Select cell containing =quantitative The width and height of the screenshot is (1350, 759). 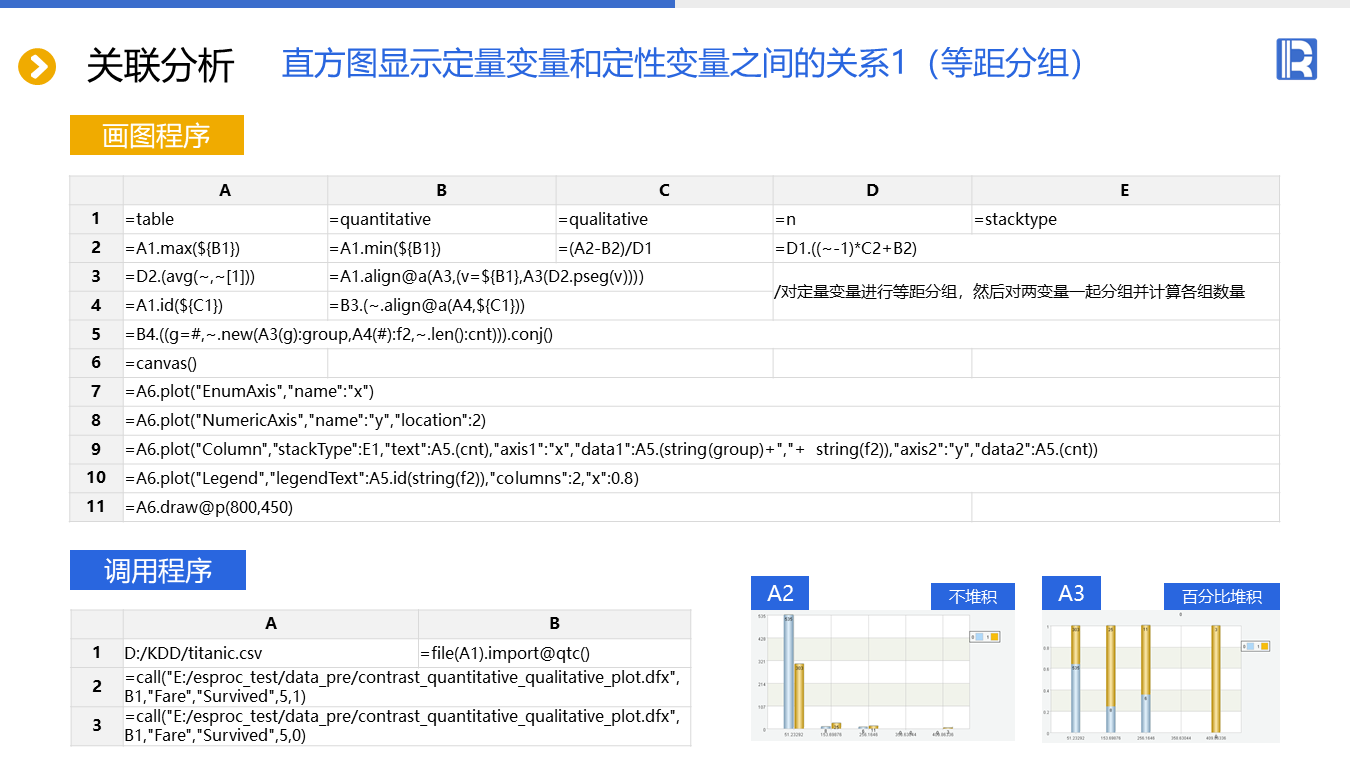pyautogui.click(x=442, y=219)
